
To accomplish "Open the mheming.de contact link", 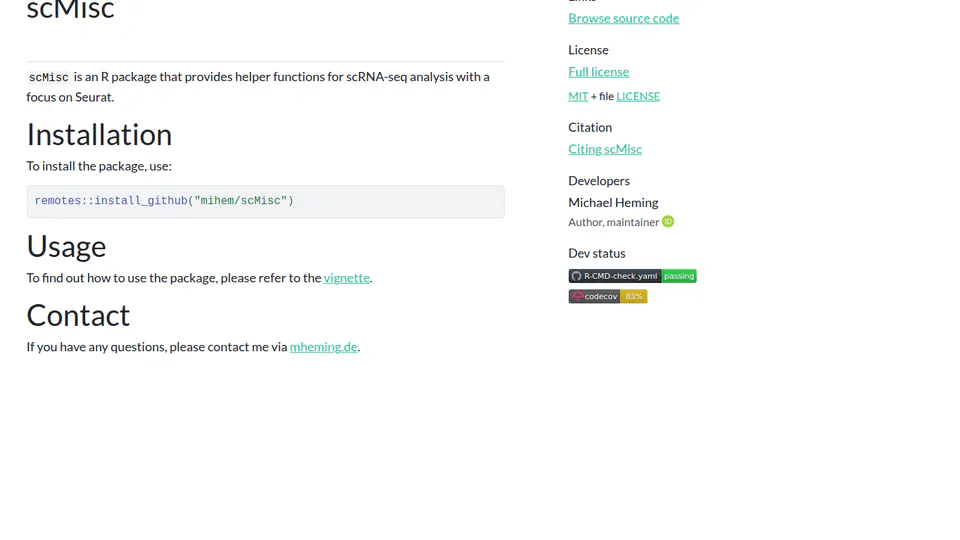I will 323,347.
